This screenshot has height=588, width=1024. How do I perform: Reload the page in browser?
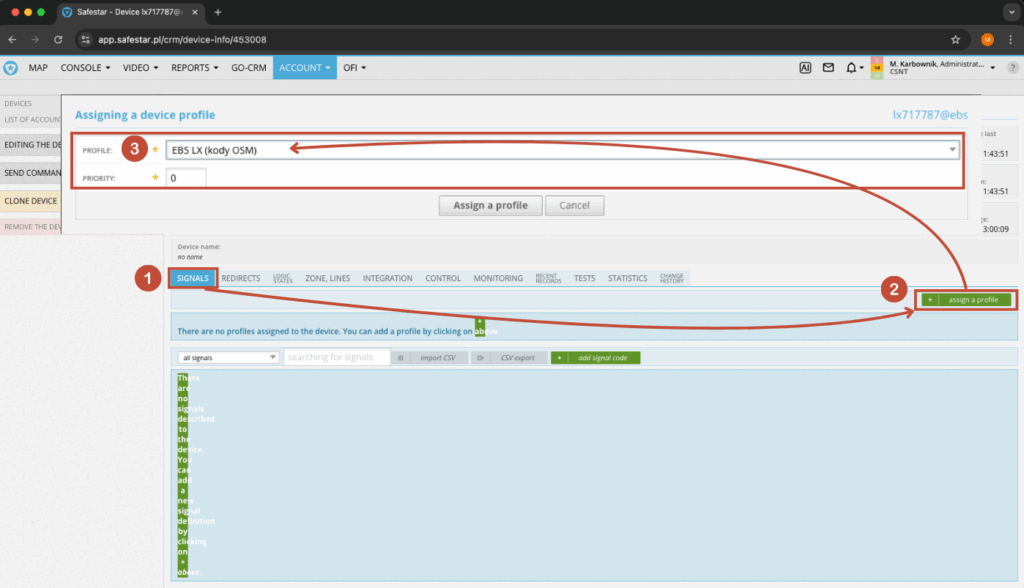pos(58,39)
